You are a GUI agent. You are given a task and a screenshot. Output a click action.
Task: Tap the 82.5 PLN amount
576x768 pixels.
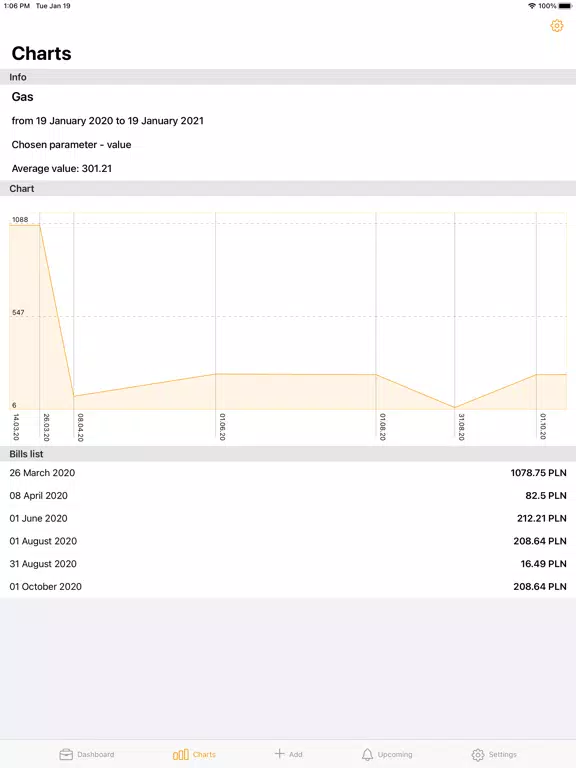(x=546, y=495)
